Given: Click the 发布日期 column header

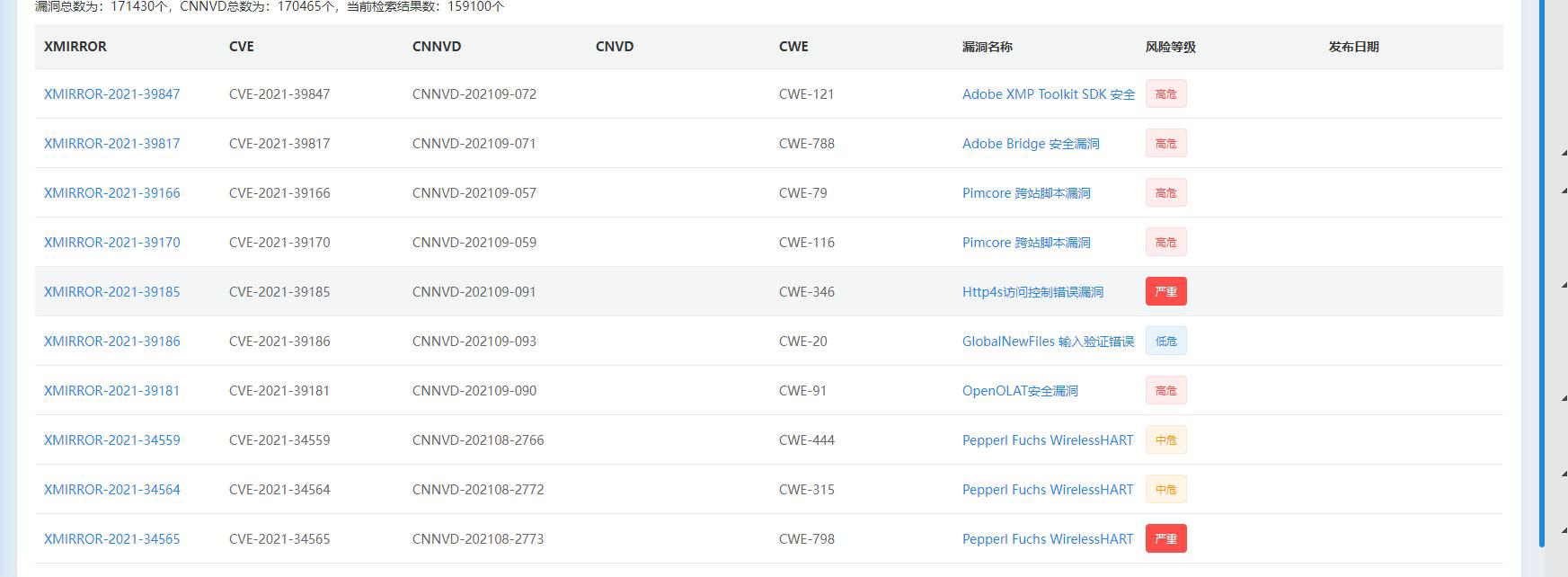Looking at the screenshot, I should 1354,47.
